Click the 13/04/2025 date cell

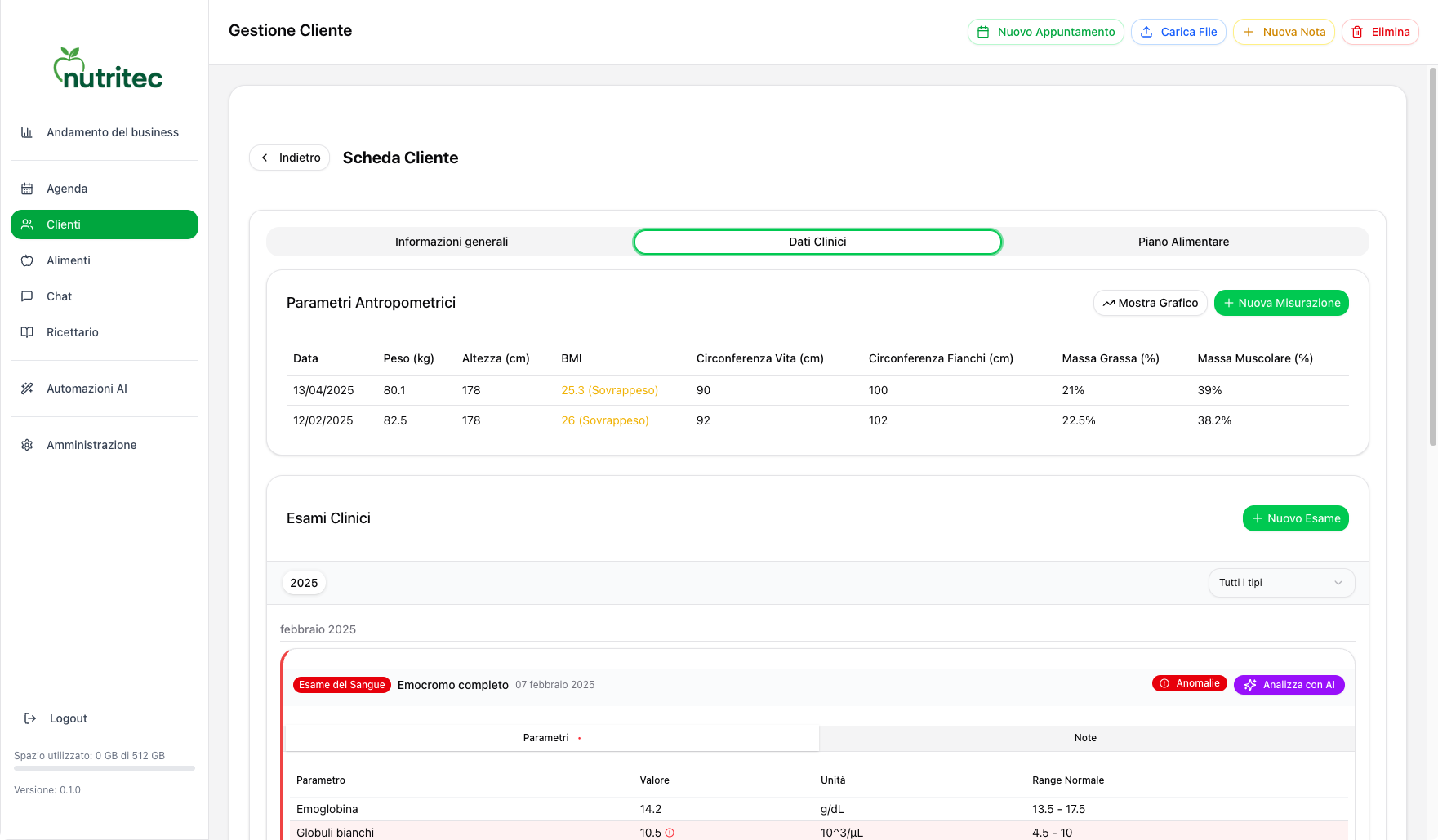[x=323, y=390]
